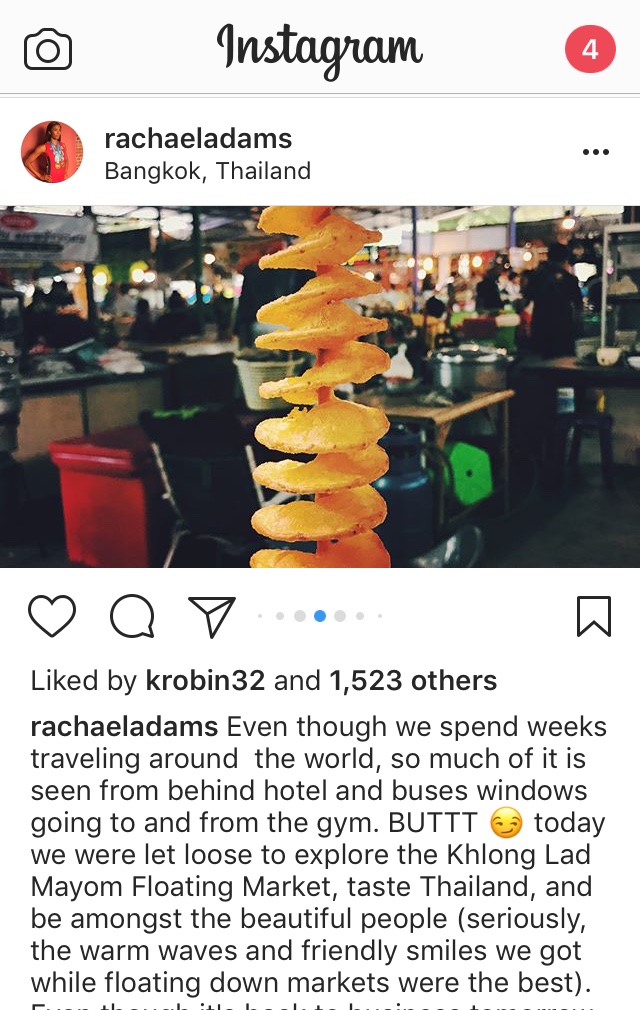View the 1,523 others likes list
Image resolution: width=640 pixels, height=1010 pixels.
(413, 681)
